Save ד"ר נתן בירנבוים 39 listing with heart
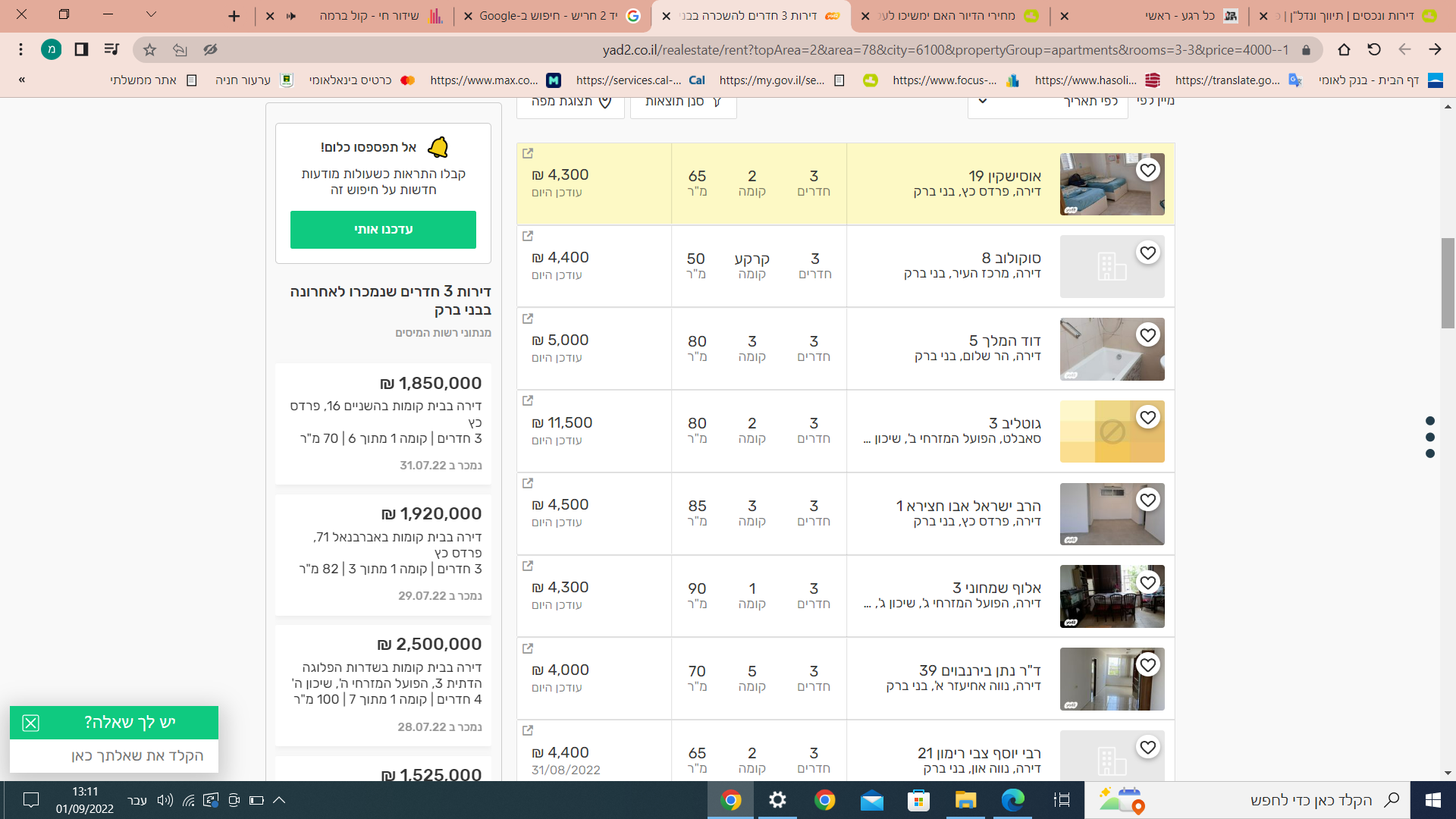1456x819 pixels. click(1148, 665)
